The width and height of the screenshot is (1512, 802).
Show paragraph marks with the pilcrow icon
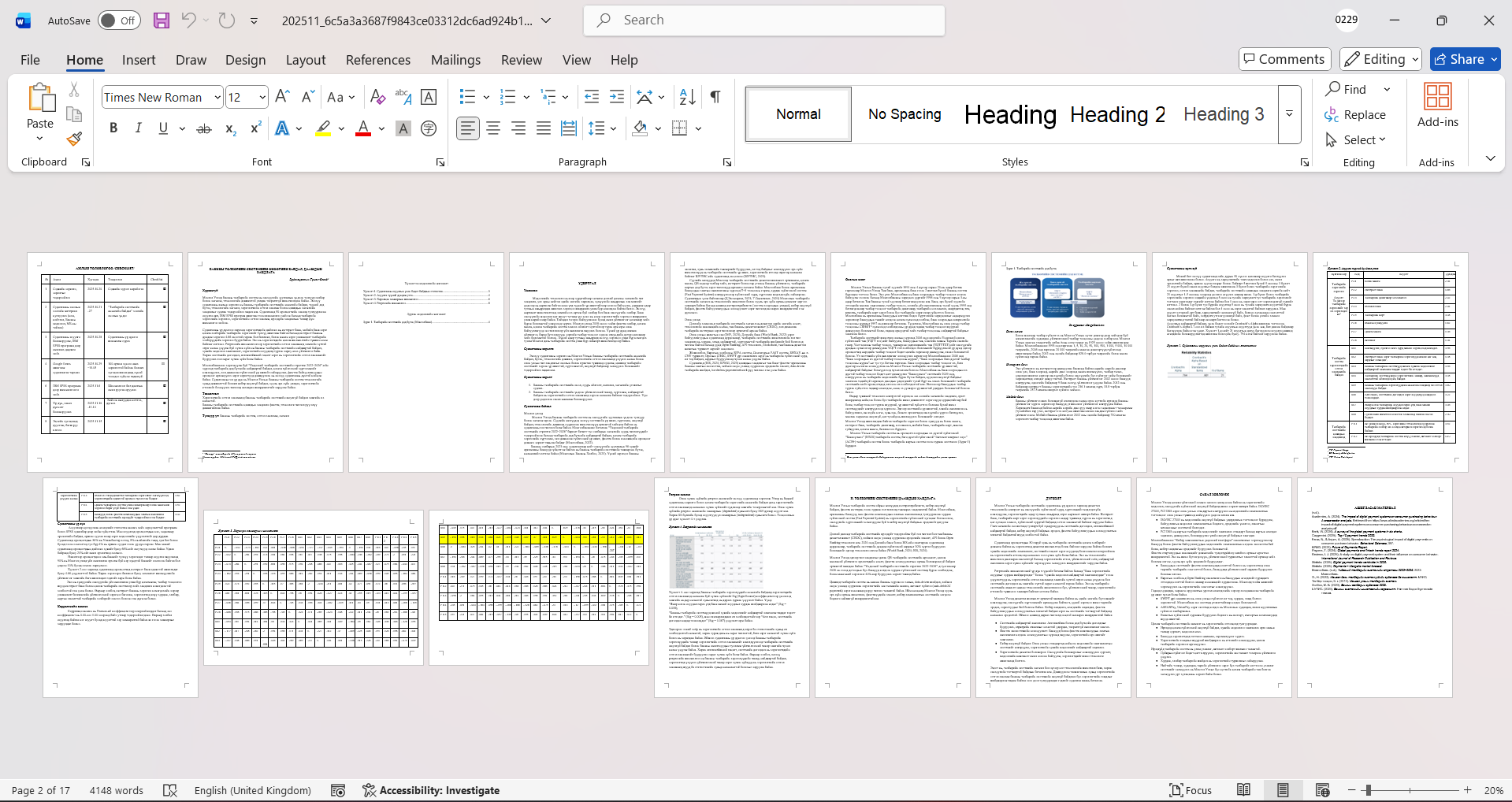coord(715,97)
